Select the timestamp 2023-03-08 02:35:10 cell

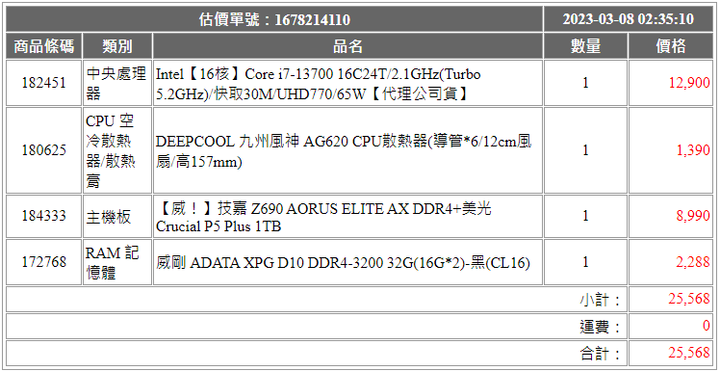click(628, 19)
